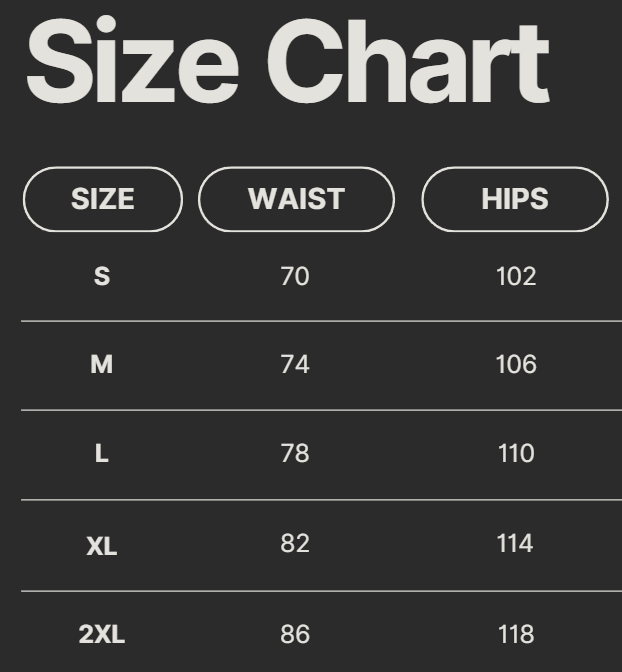Viewport: 622px width, 672px height.
Task: Click hips value 102
Action: (516, 276)
